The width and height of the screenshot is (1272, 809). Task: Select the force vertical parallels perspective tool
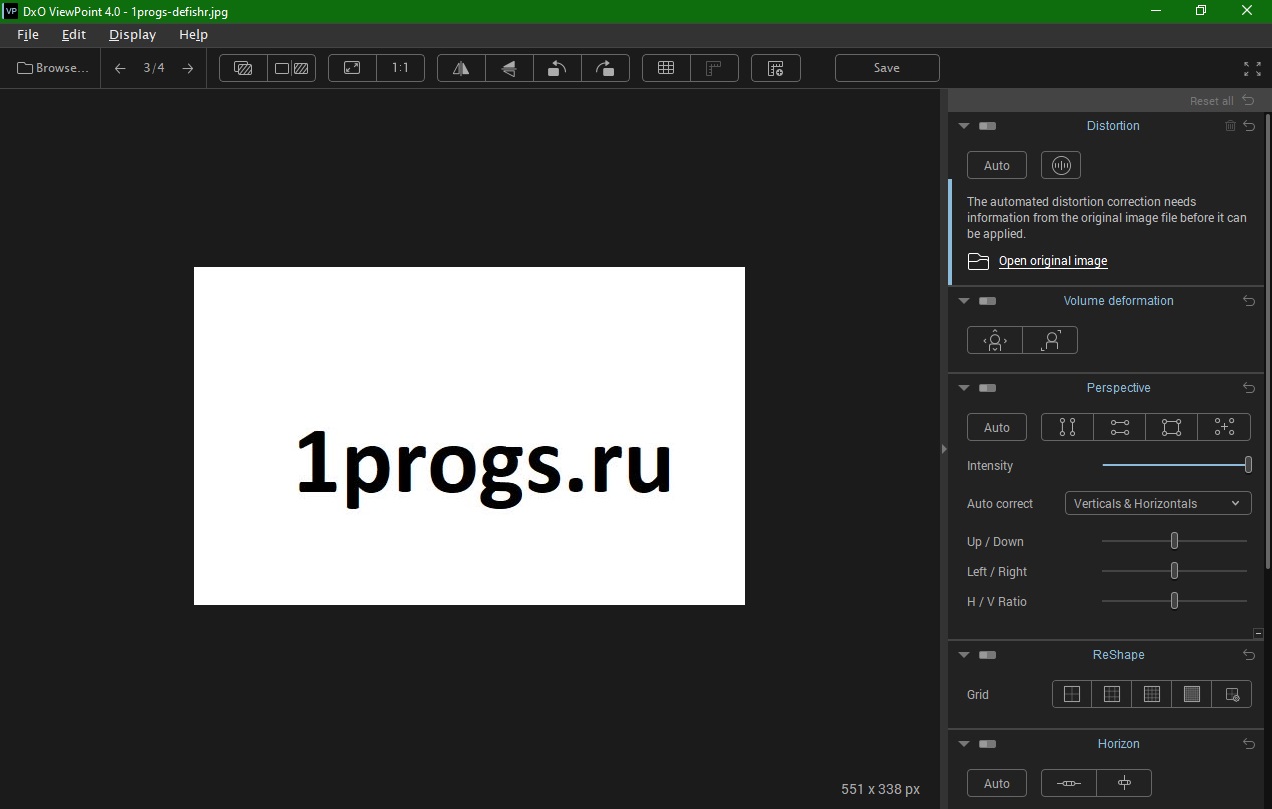1067,427
